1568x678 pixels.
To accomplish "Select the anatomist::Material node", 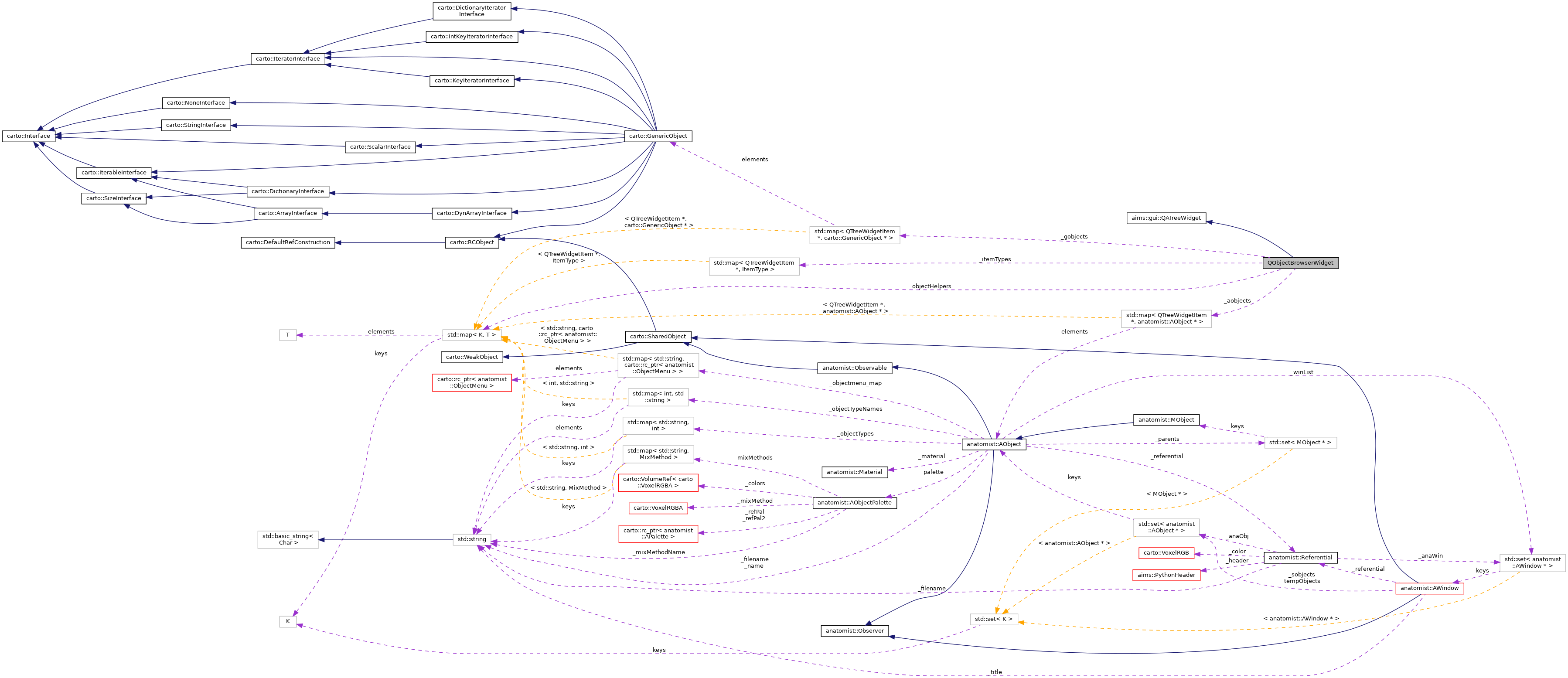I will point(855,472).
